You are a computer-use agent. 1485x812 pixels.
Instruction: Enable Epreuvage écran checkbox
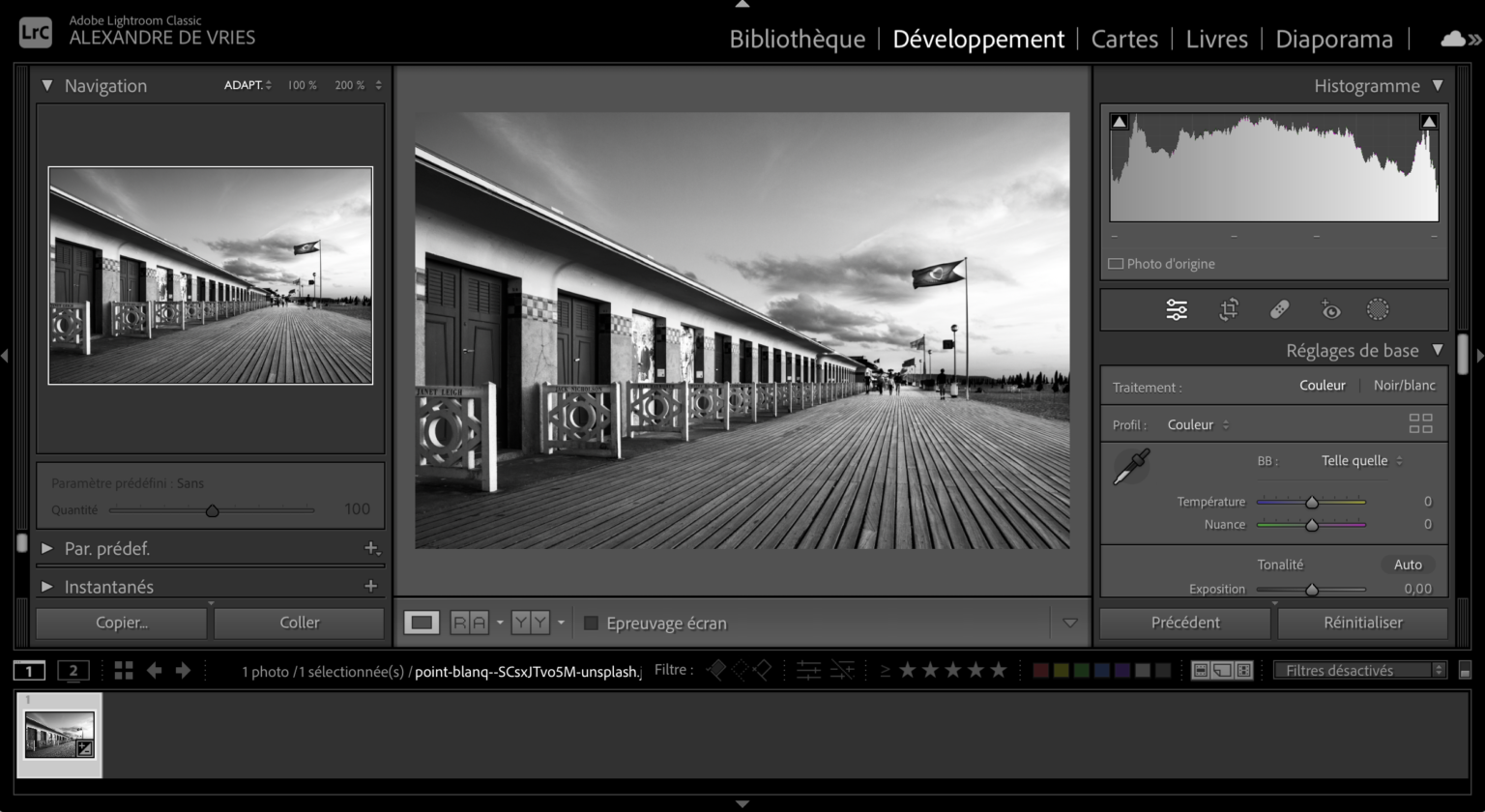pos(592,623)
